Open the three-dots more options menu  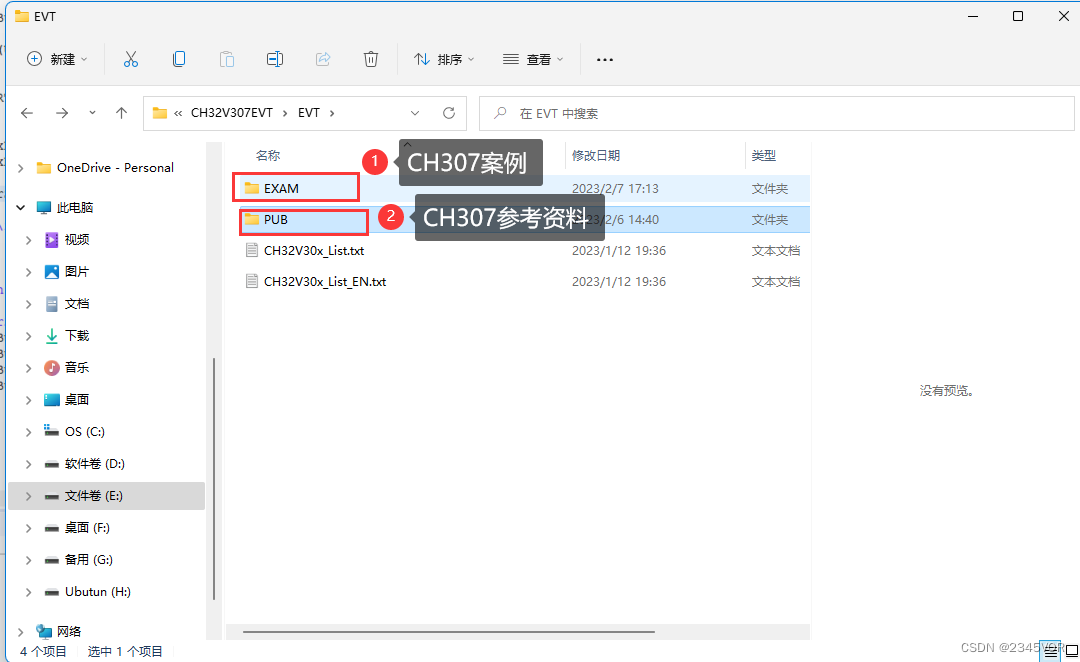[605, 60]
